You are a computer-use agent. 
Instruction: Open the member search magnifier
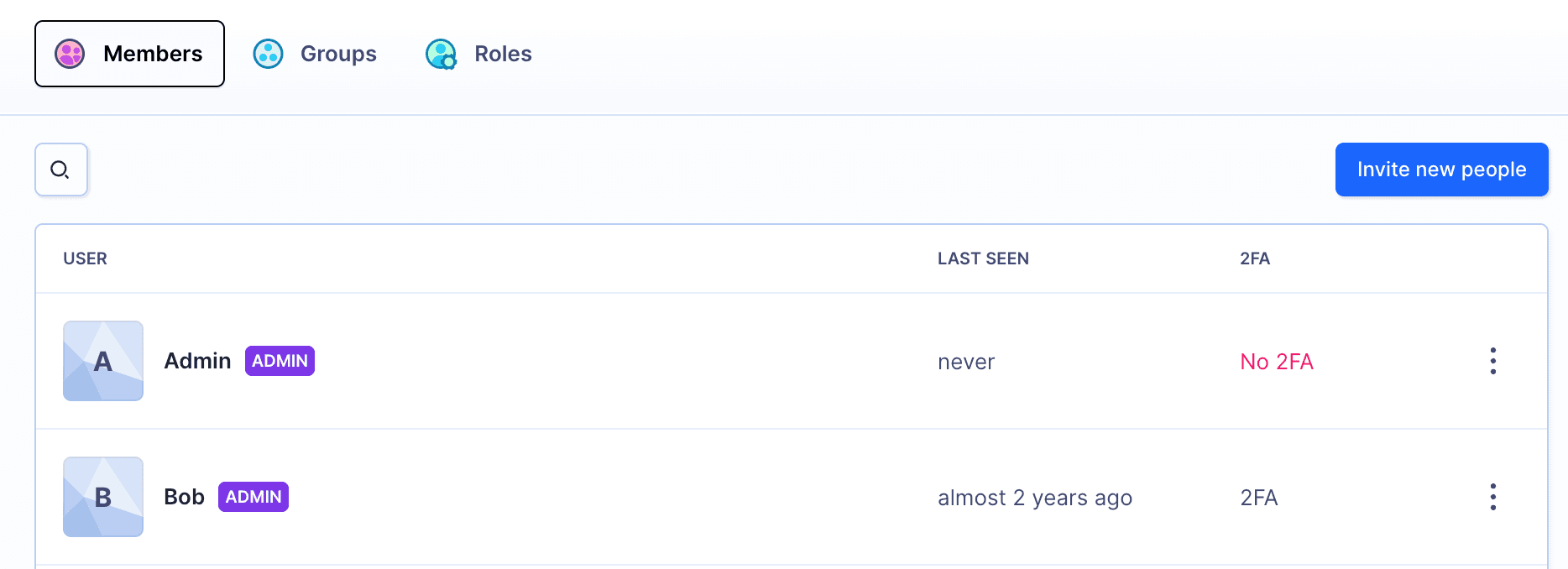point(60,170)
